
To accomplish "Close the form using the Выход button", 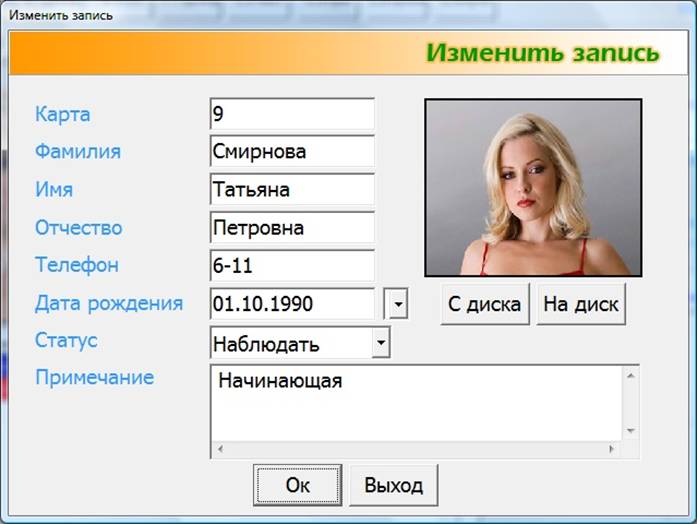I will point(393,485).
